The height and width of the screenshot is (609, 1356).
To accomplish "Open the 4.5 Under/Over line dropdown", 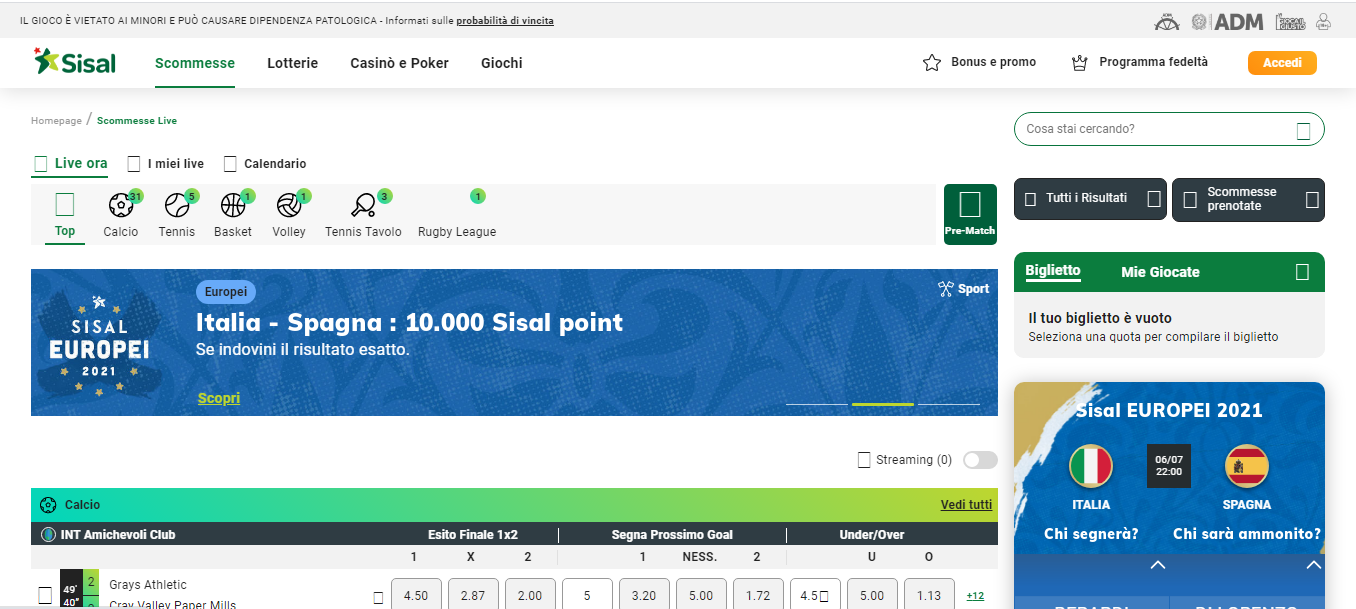I will point(813,596).
